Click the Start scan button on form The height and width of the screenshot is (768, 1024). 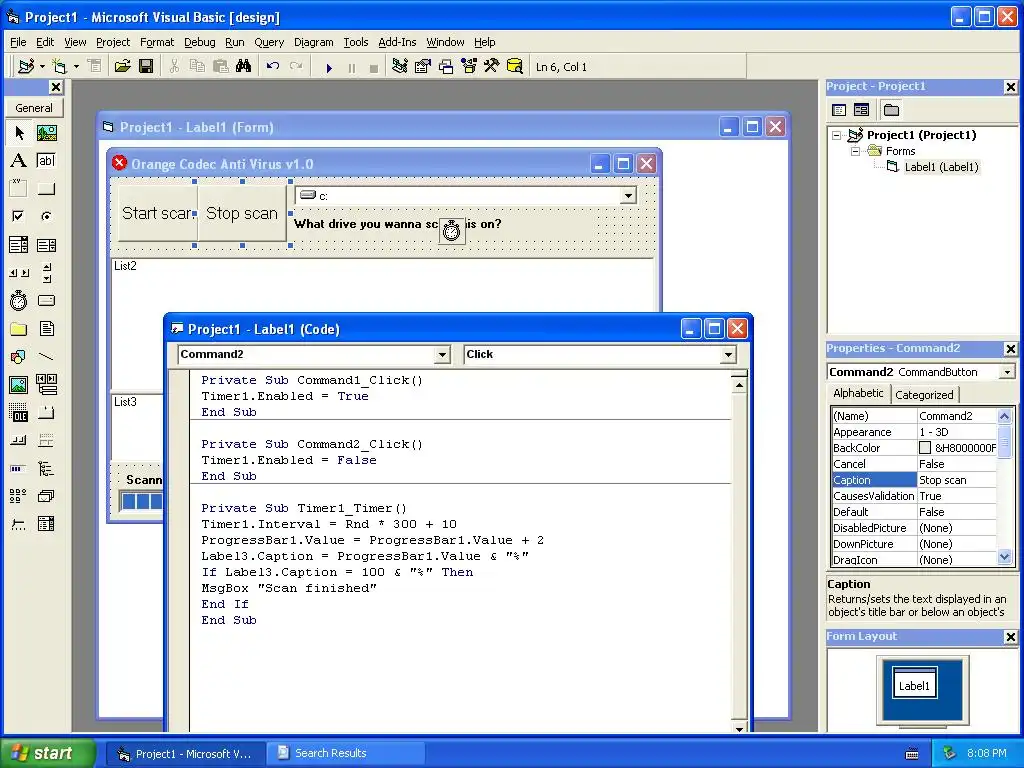[x=157, y=213]
